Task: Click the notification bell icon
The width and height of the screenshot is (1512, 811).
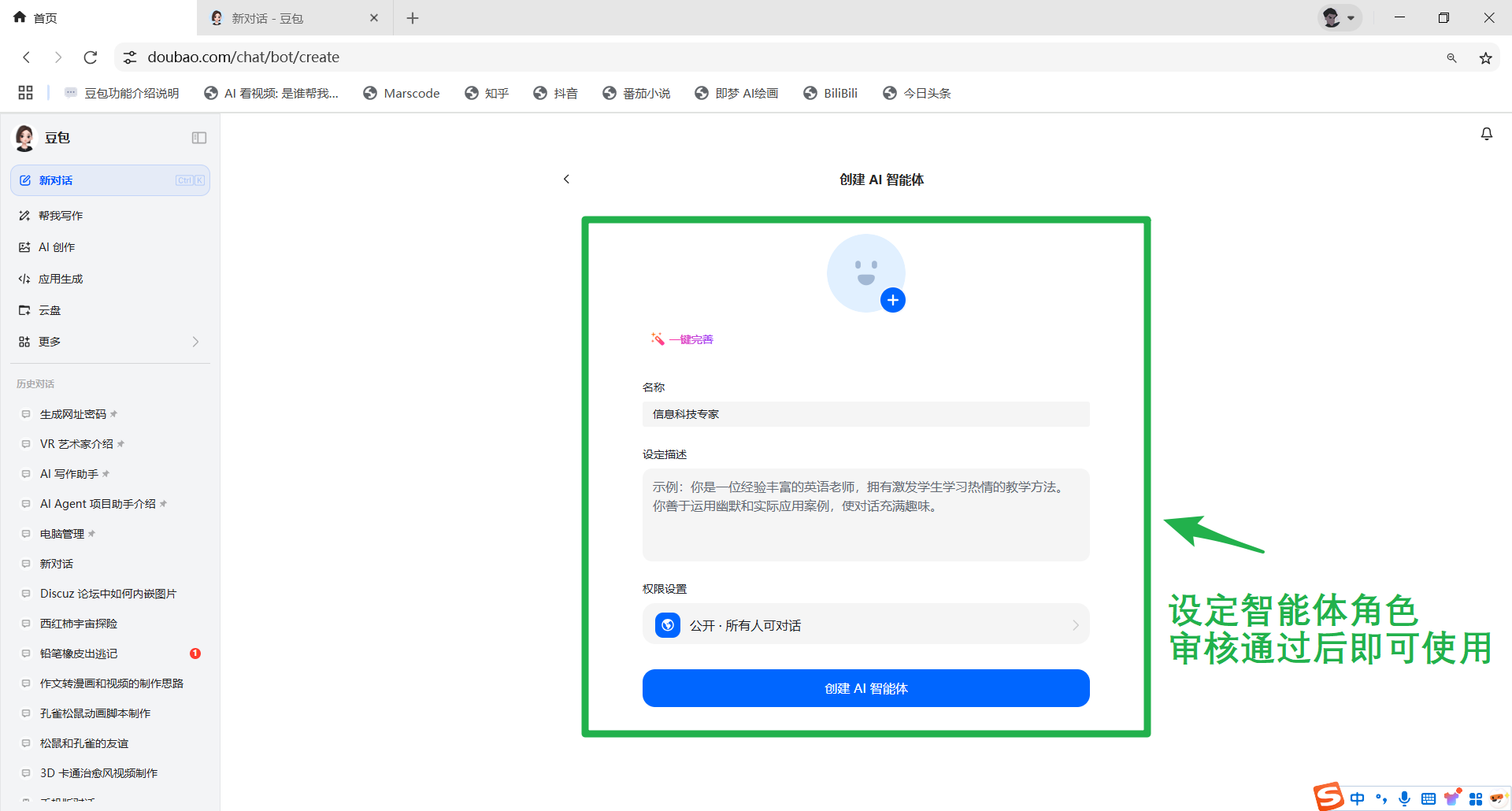Action: click(1486, 135)
